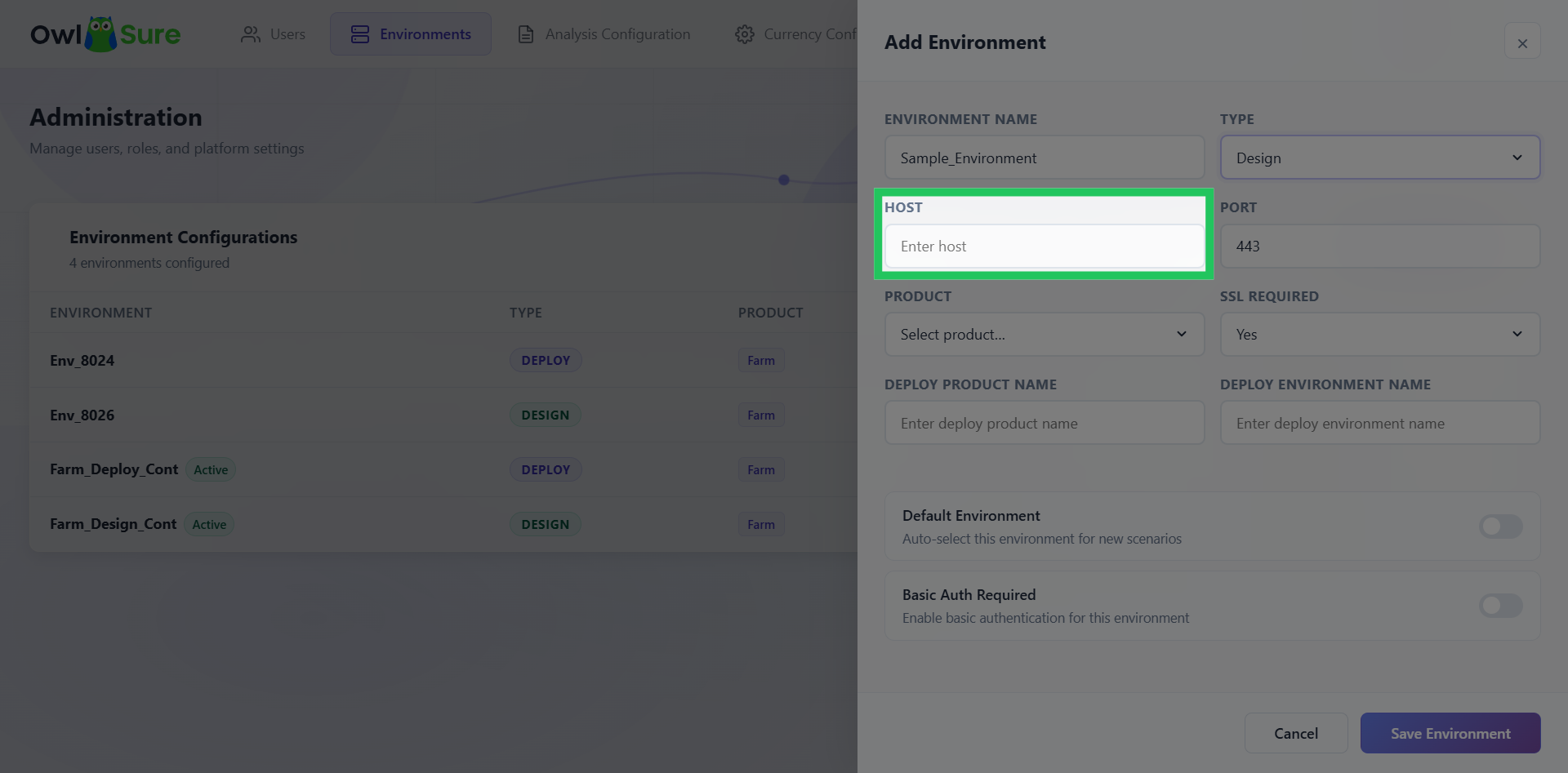
Task: Close the Add Environment panel
Action: 1522,42
